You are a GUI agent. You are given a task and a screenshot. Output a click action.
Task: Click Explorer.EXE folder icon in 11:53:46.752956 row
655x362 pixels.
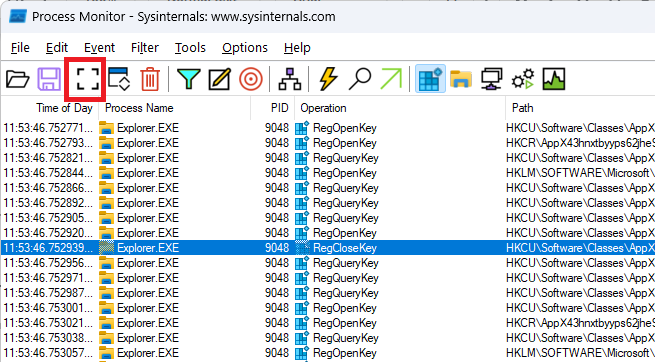[x=107, y=263]
